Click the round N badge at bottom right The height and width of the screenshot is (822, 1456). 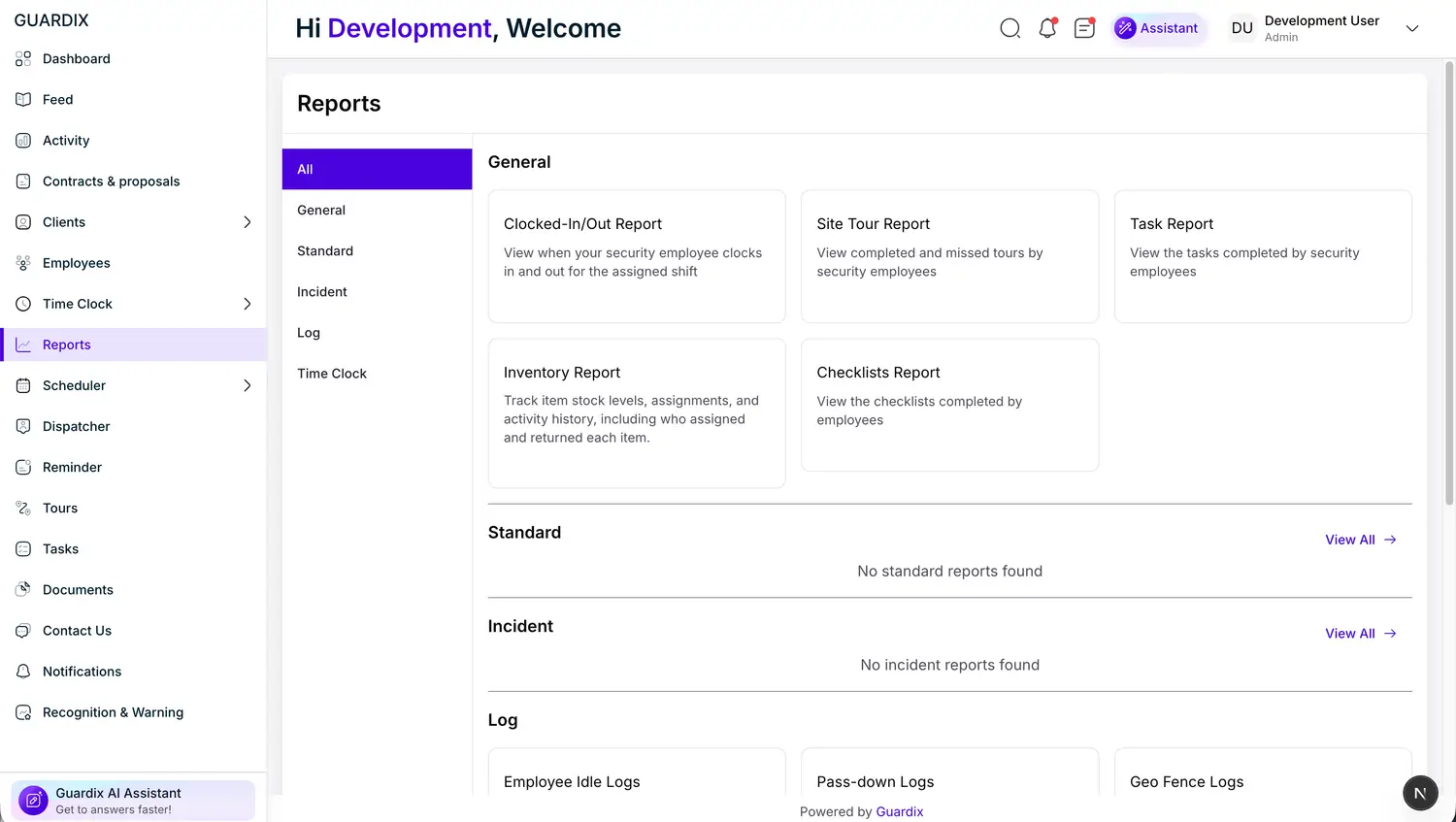coord(1419,793)
